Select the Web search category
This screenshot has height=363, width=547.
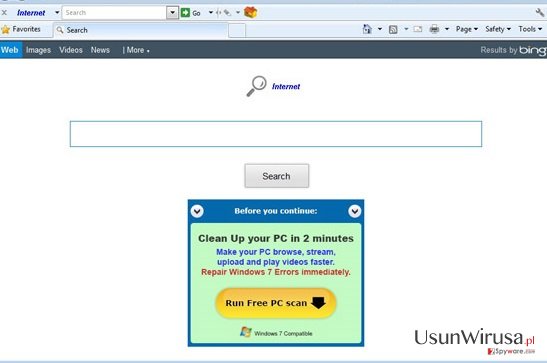[10, 50]
